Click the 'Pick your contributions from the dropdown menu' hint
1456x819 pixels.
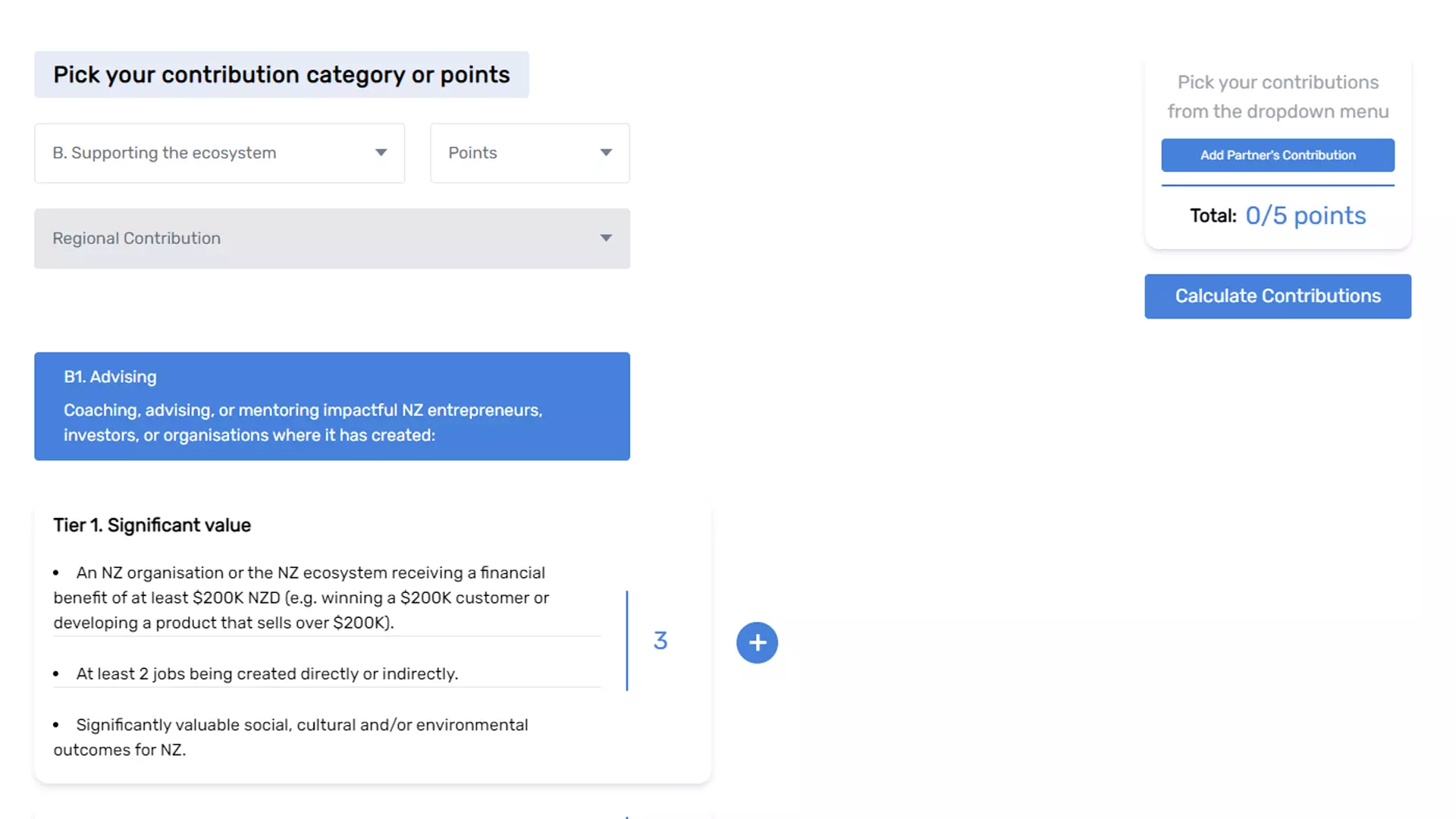click(x=1278, y=96)
